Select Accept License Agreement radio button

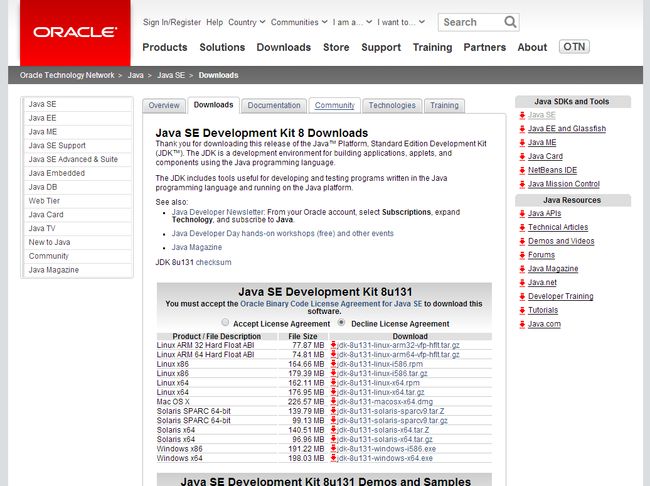225,322
